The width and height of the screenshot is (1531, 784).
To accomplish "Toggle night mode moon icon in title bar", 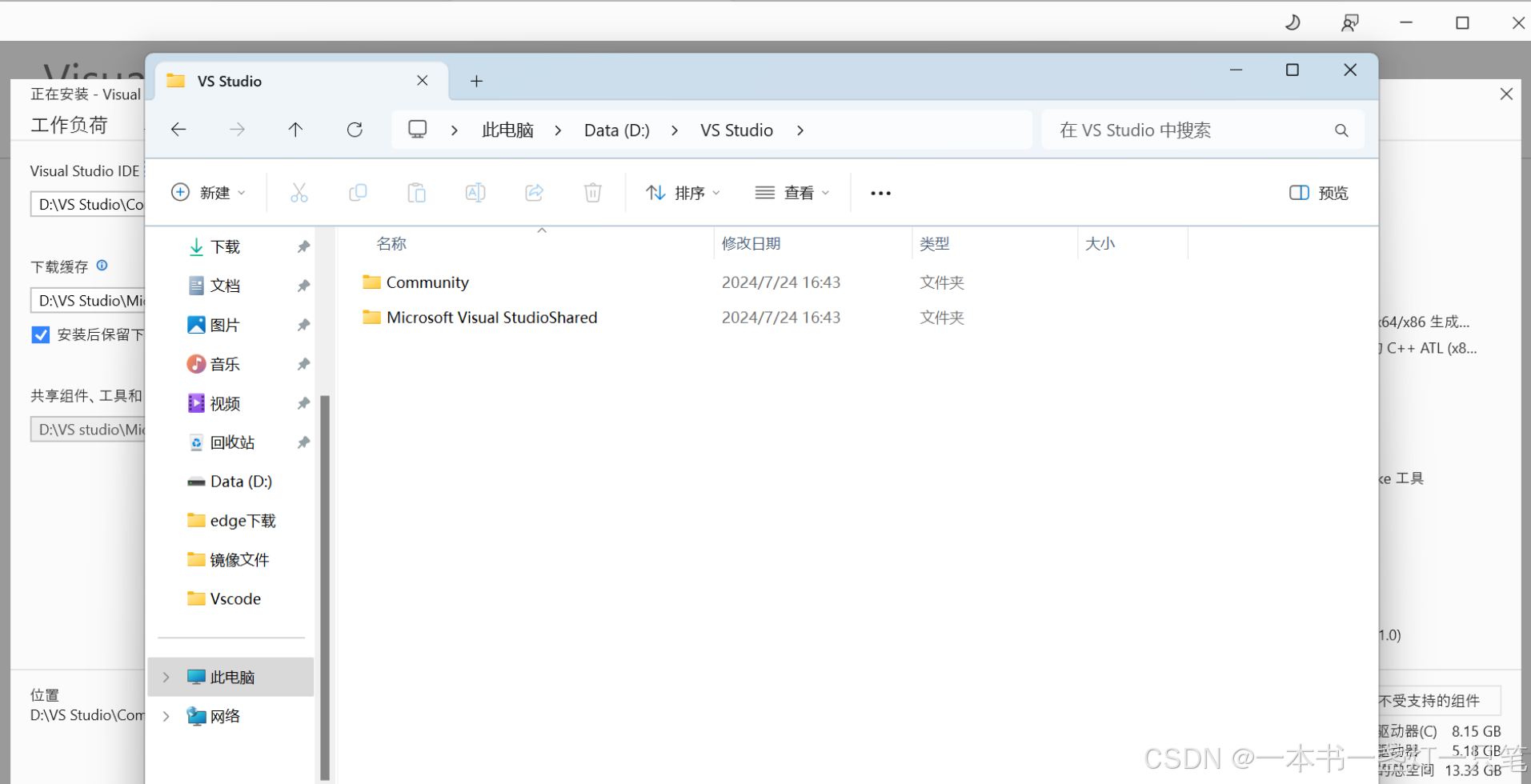I will [x=1293, y=22].
